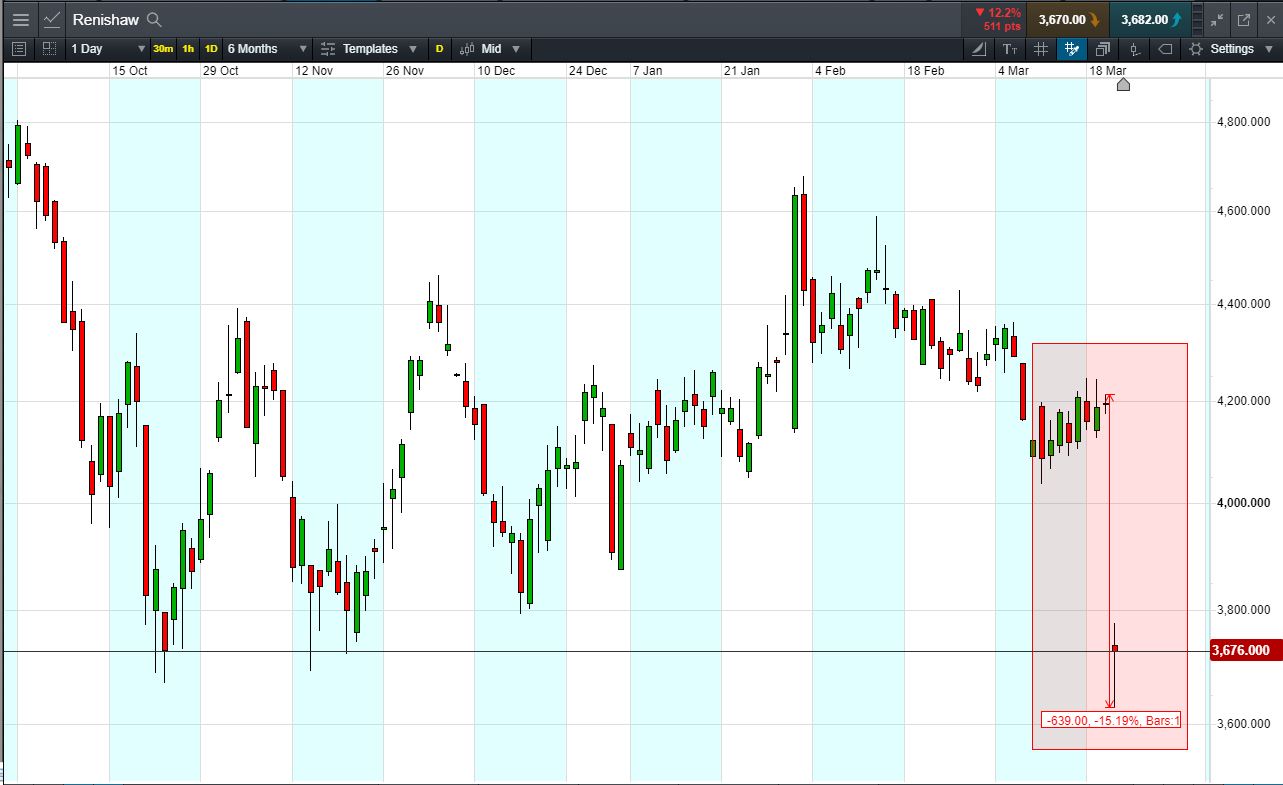Click the 4,000.000 price axis label

1243,502
